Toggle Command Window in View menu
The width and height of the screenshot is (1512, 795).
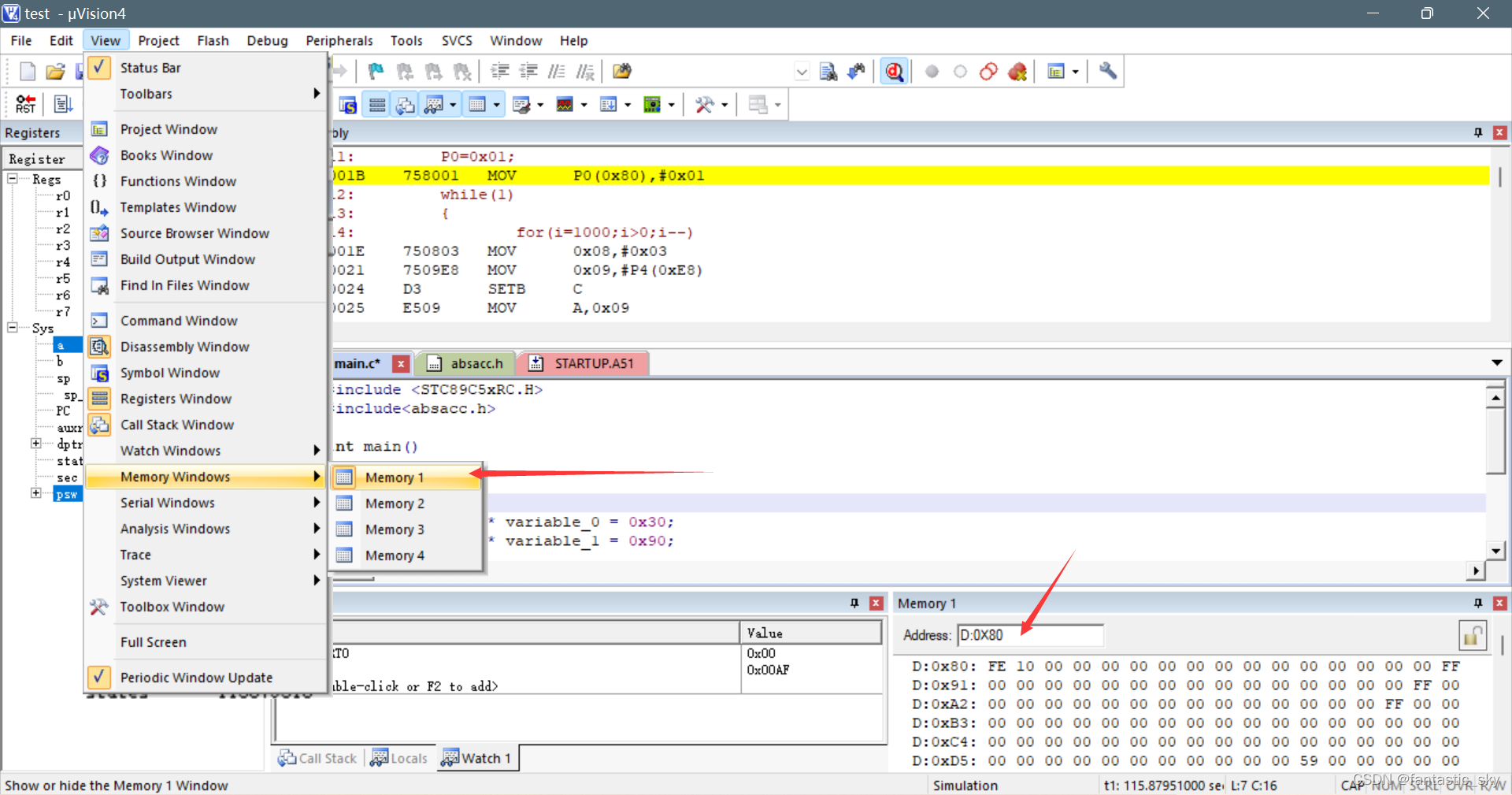(206, 321)
